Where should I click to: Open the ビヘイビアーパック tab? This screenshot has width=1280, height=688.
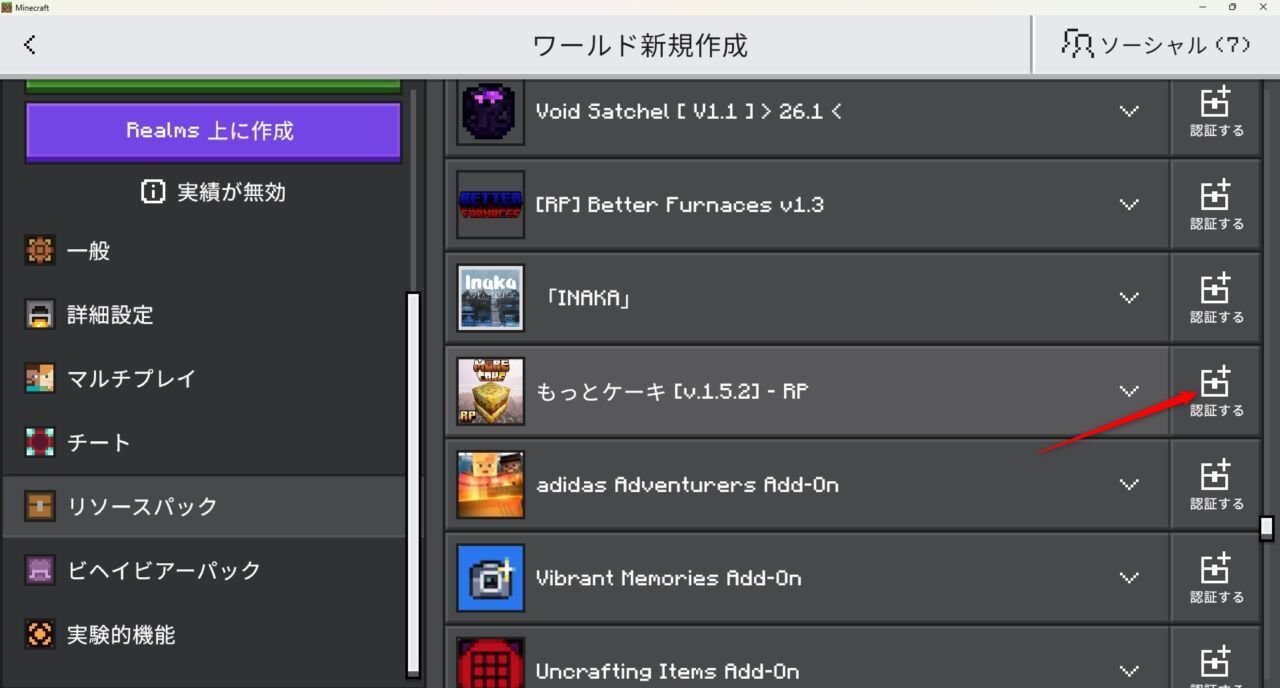click(x=205, y=571)
